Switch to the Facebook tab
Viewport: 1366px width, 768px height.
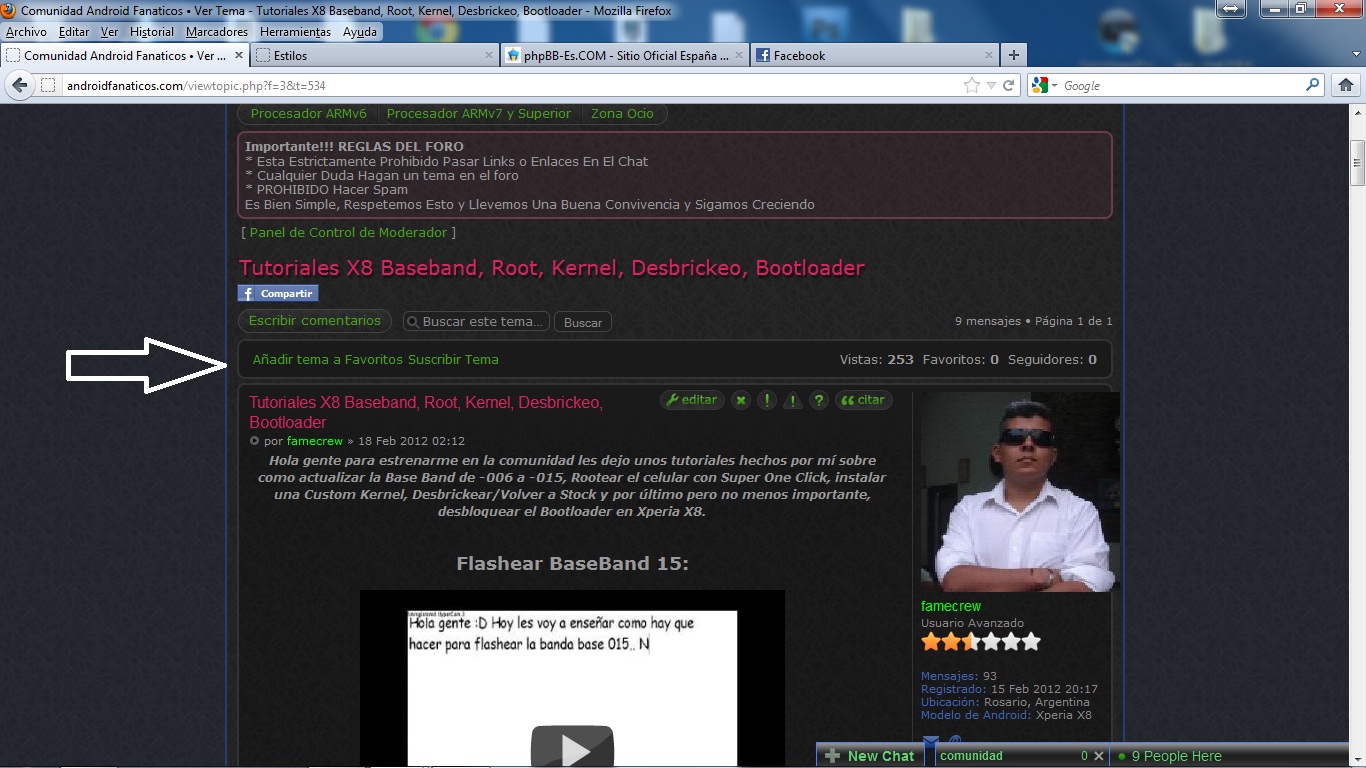coord(799,56)
